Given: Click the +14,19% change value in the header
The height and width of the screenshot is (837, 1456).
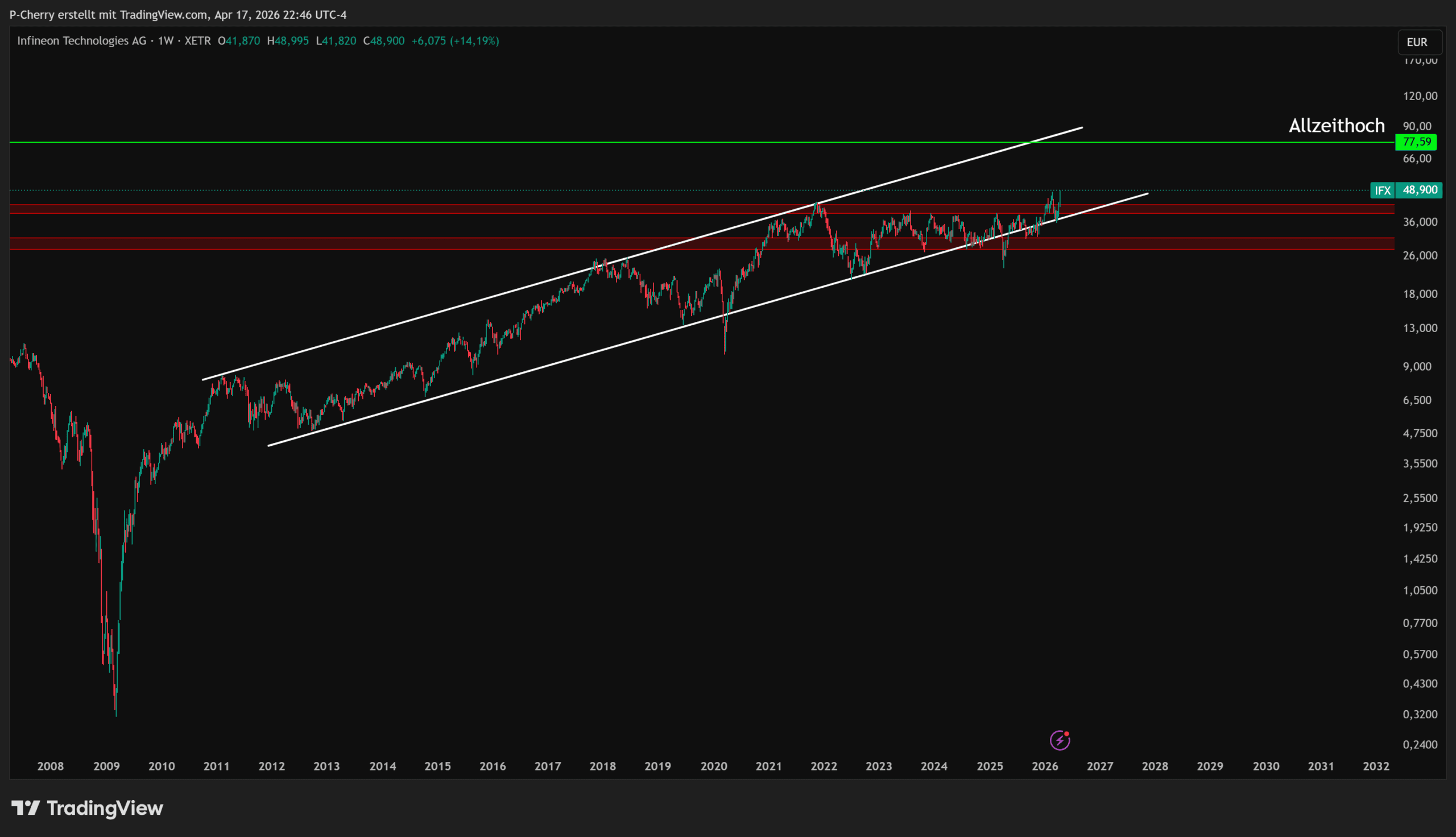Looking at the screenshot, I should [x=475, y=41].
